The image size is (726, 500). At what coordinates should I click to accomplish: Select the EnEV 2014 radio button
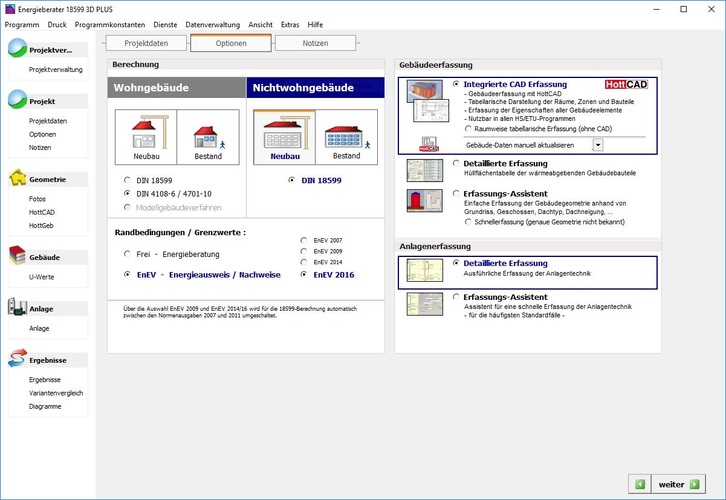point(304,262)
